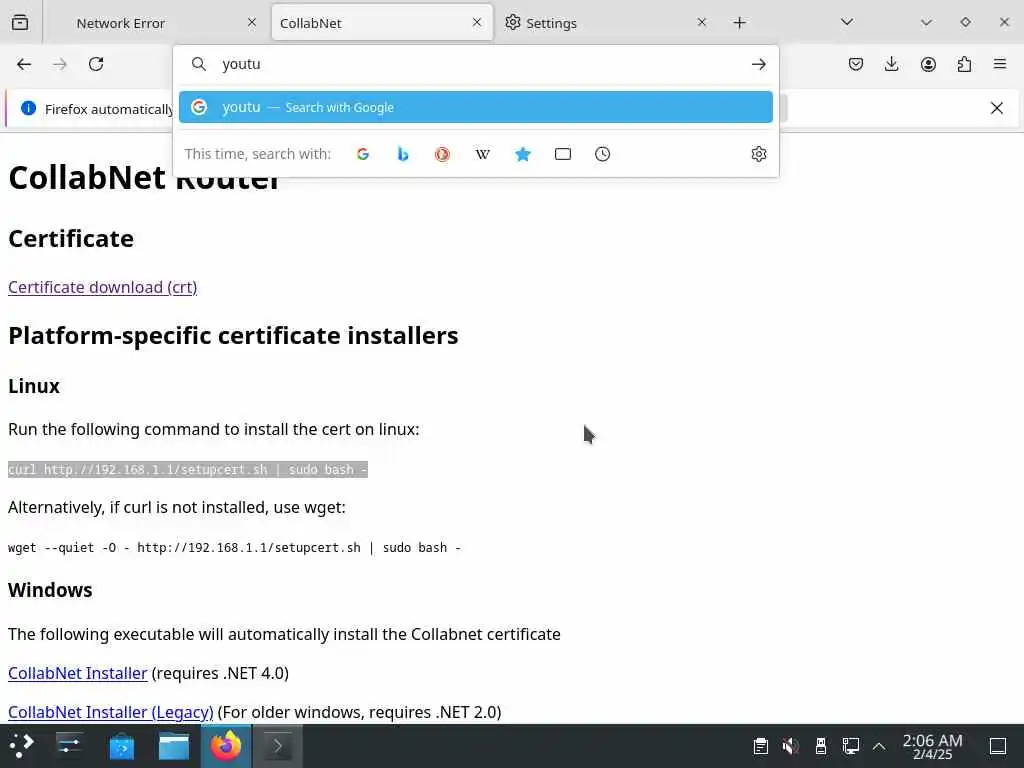Open the Firefox account icon
The width and height of the screenshot is (1024, 768).
(x=928, y=64)
